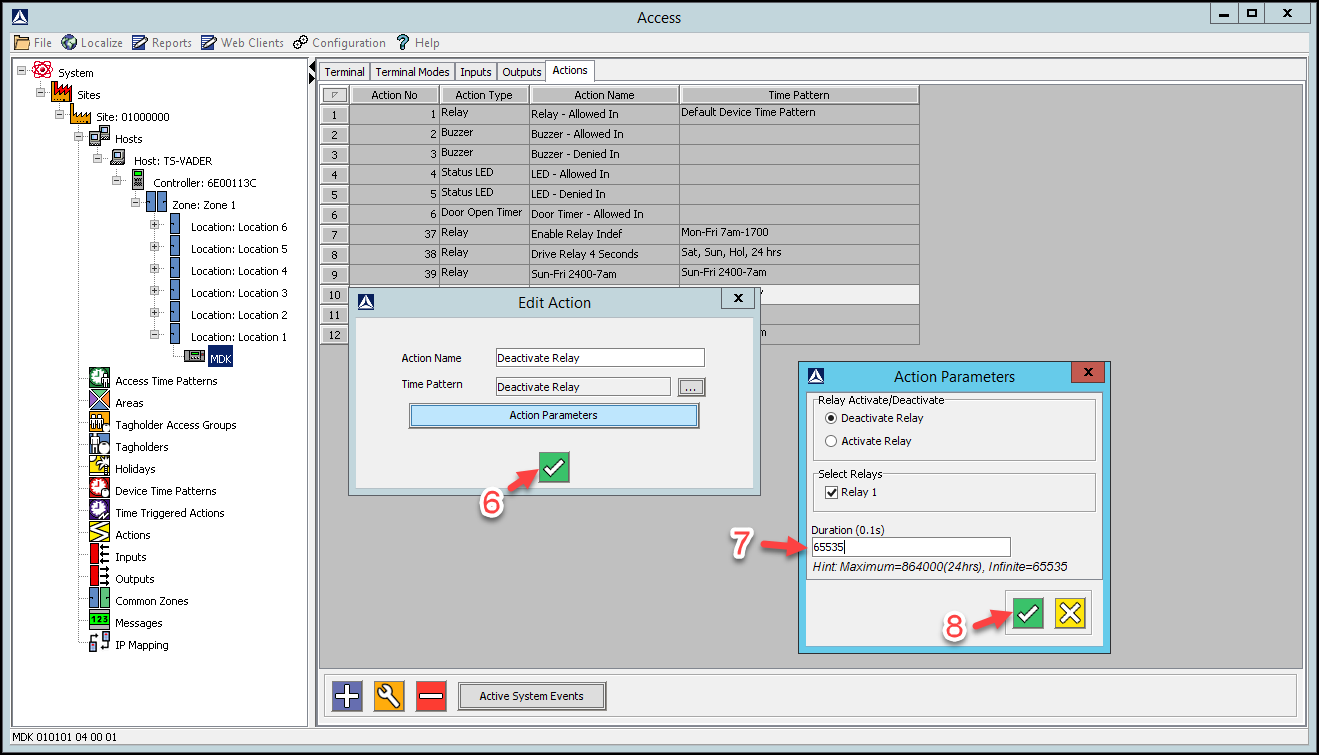The width and height of the screenshot is (1319, 755).
Task: Close the Action Parameters dialog
Action: tap(1087, 373)
